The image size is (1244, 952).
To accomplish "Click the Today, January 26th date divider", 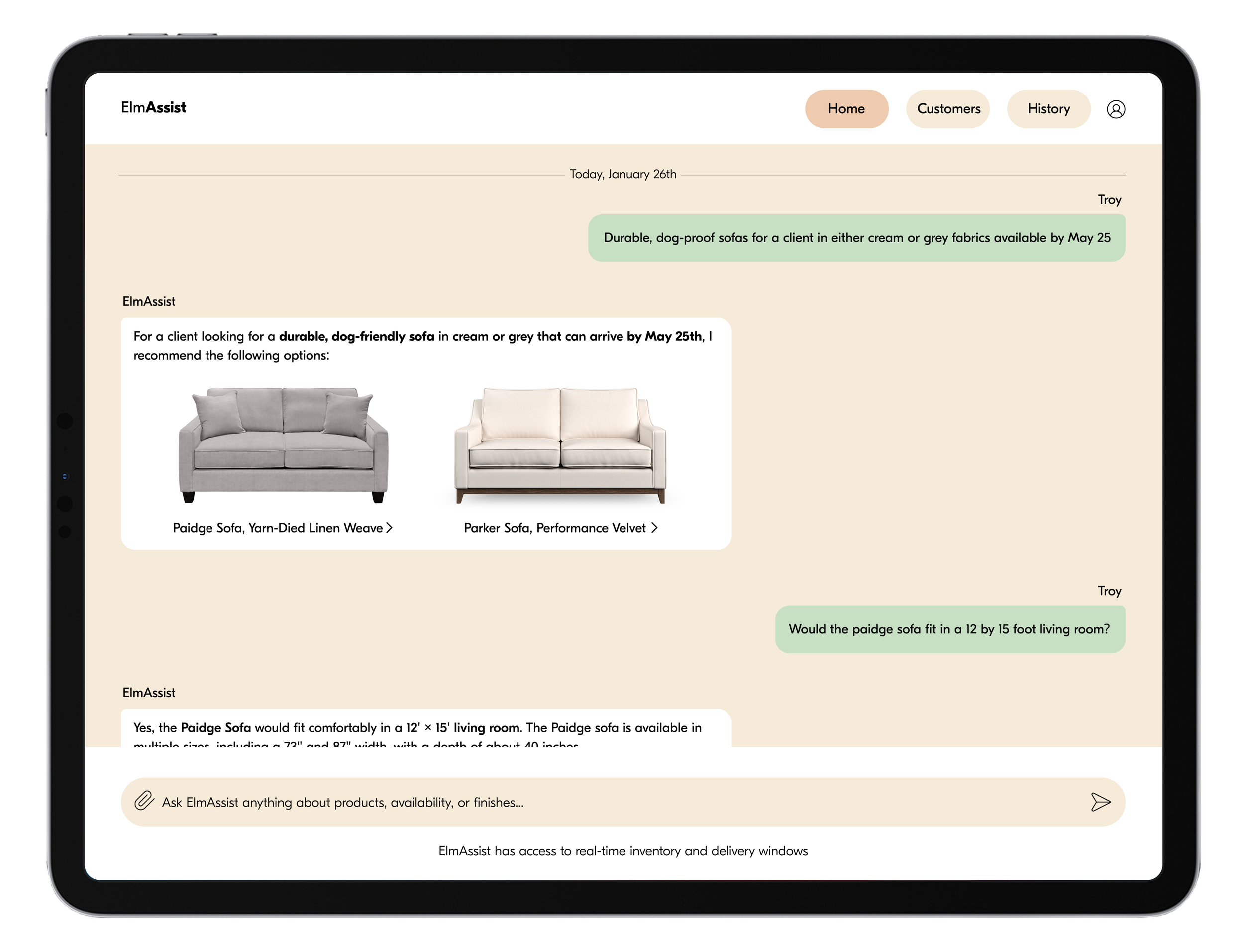I will 622,174.
